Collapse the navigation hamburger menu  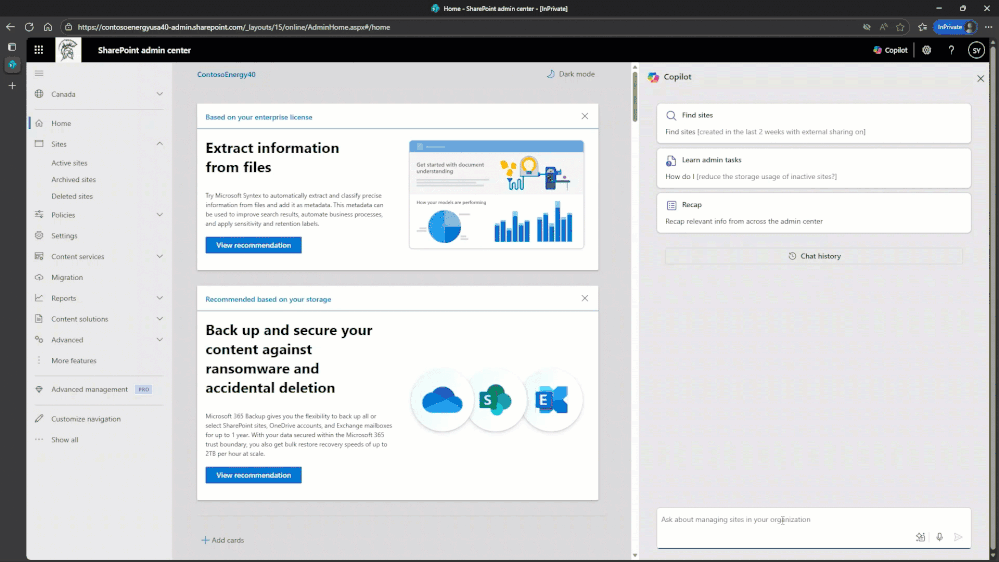[x=39, y=73]
